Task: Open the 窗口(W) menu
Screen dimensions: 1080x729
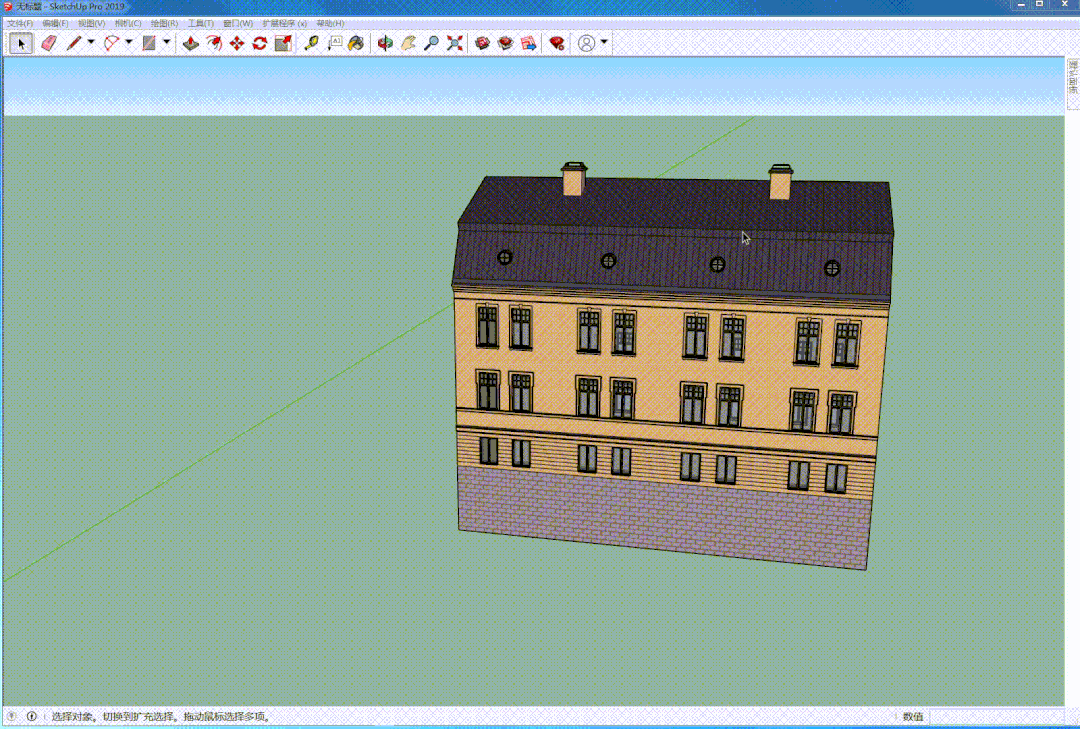Action: 238,23
